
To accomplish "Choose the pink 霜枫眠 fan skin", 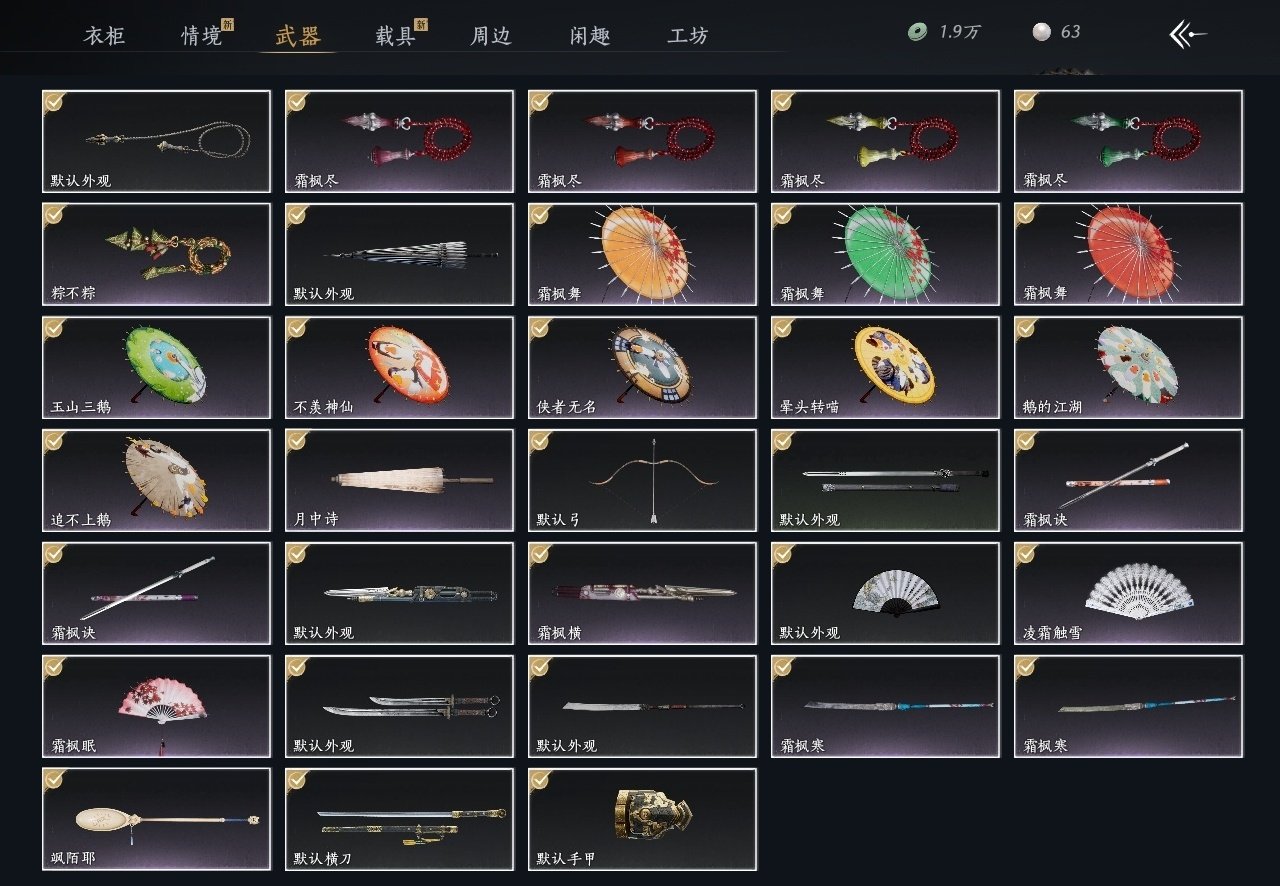I will 156,706.
